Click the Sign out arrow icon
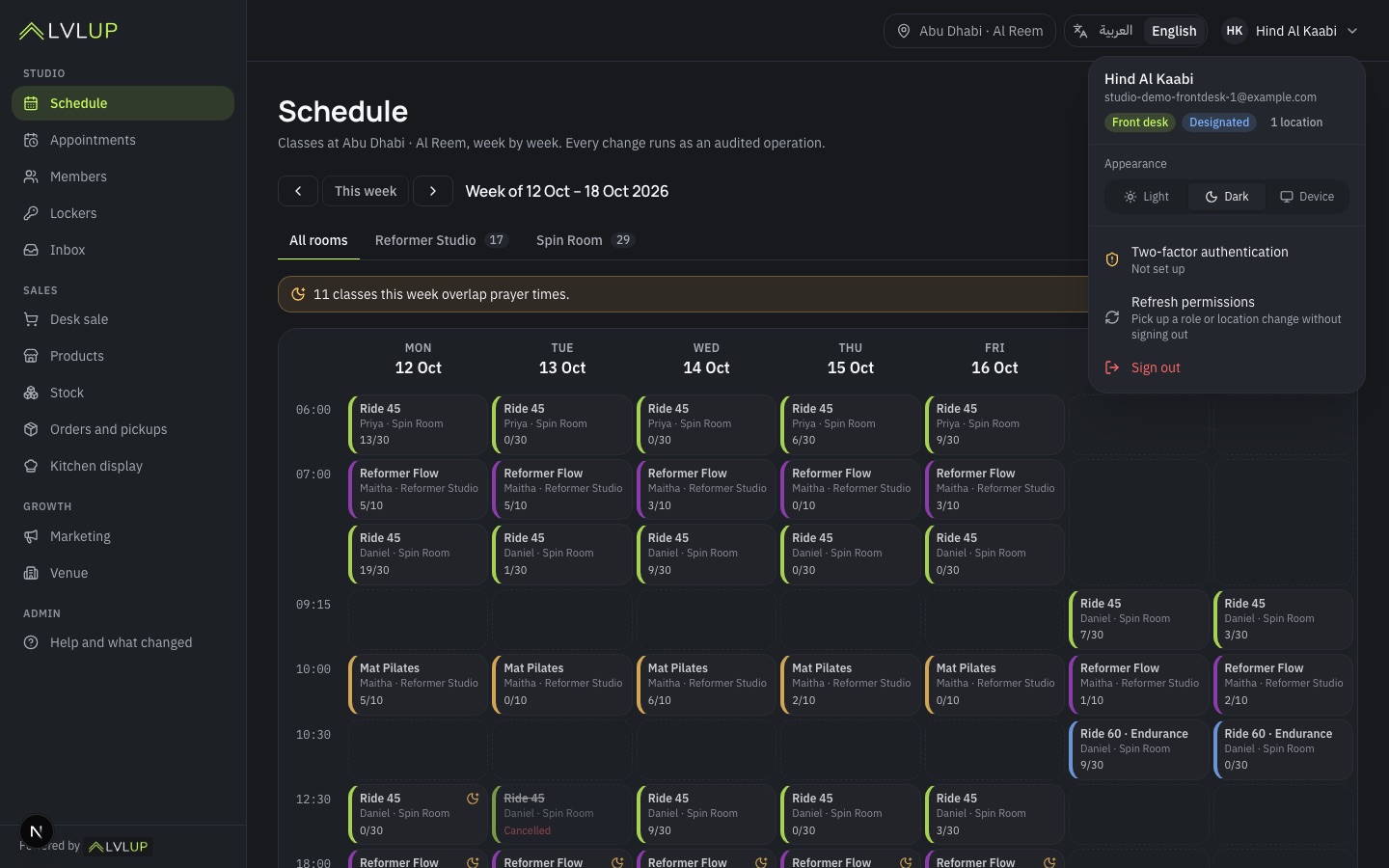This screenshot has height=868, width=1389. [x=1112, y=367]
